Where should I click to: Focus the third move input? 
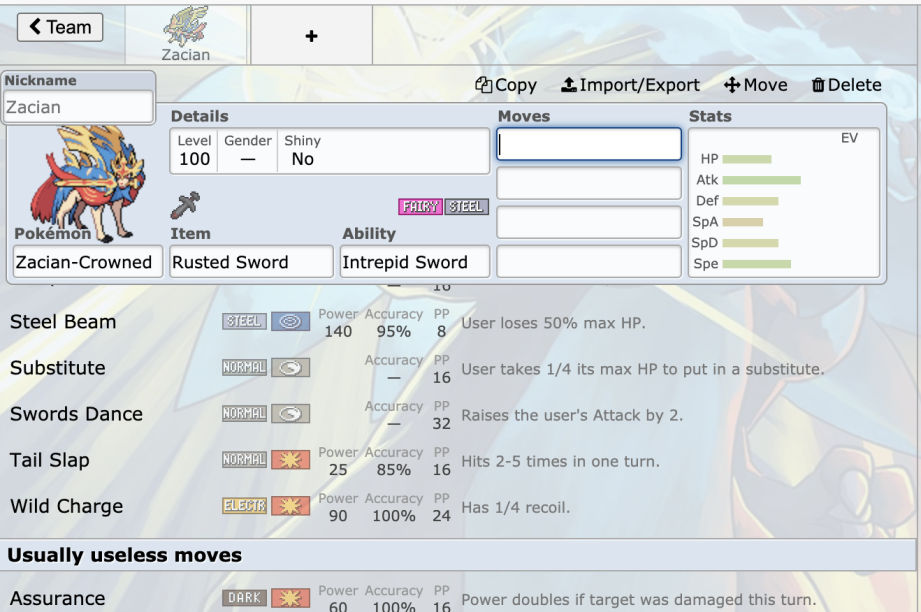[589, 222]
